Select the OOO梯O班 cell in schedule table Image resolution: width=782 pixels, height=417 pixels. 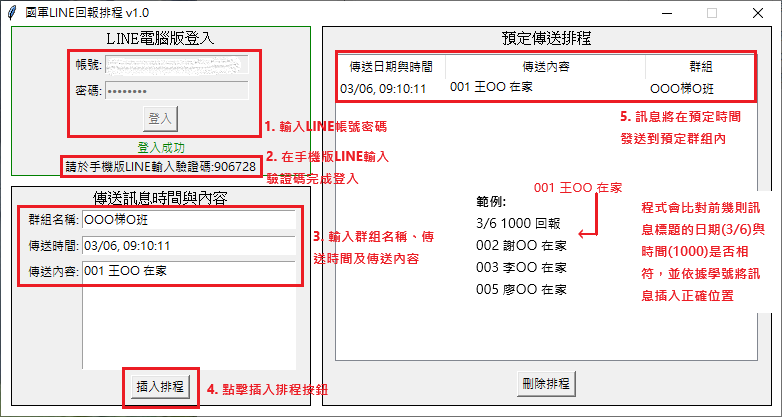click(x=682, y=89)
